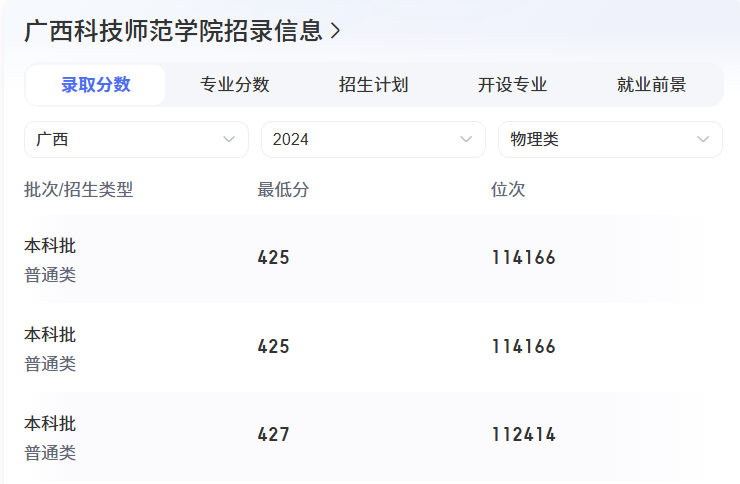Click chevron in the 2024 selector
740x484 pixels.
[x=466, y=140]
